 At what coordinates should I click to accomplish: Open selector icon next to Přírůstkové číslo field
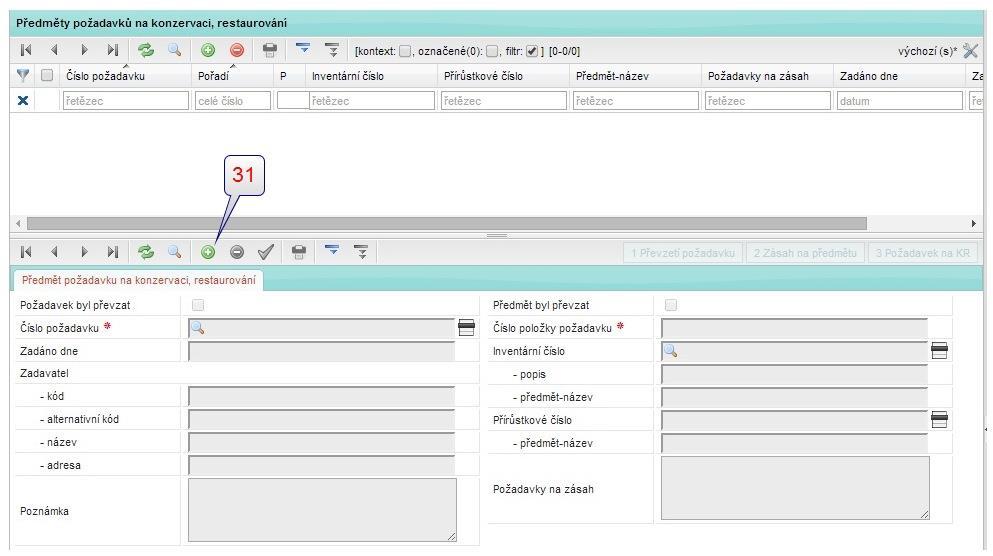[939, 419]
